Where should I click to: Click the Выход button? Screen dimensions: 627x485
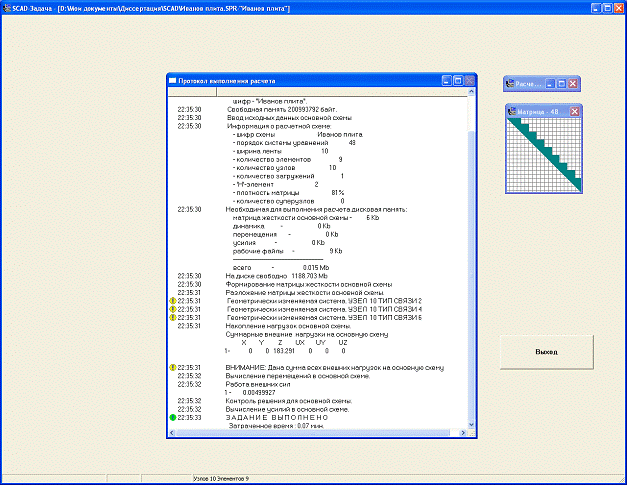545,353
